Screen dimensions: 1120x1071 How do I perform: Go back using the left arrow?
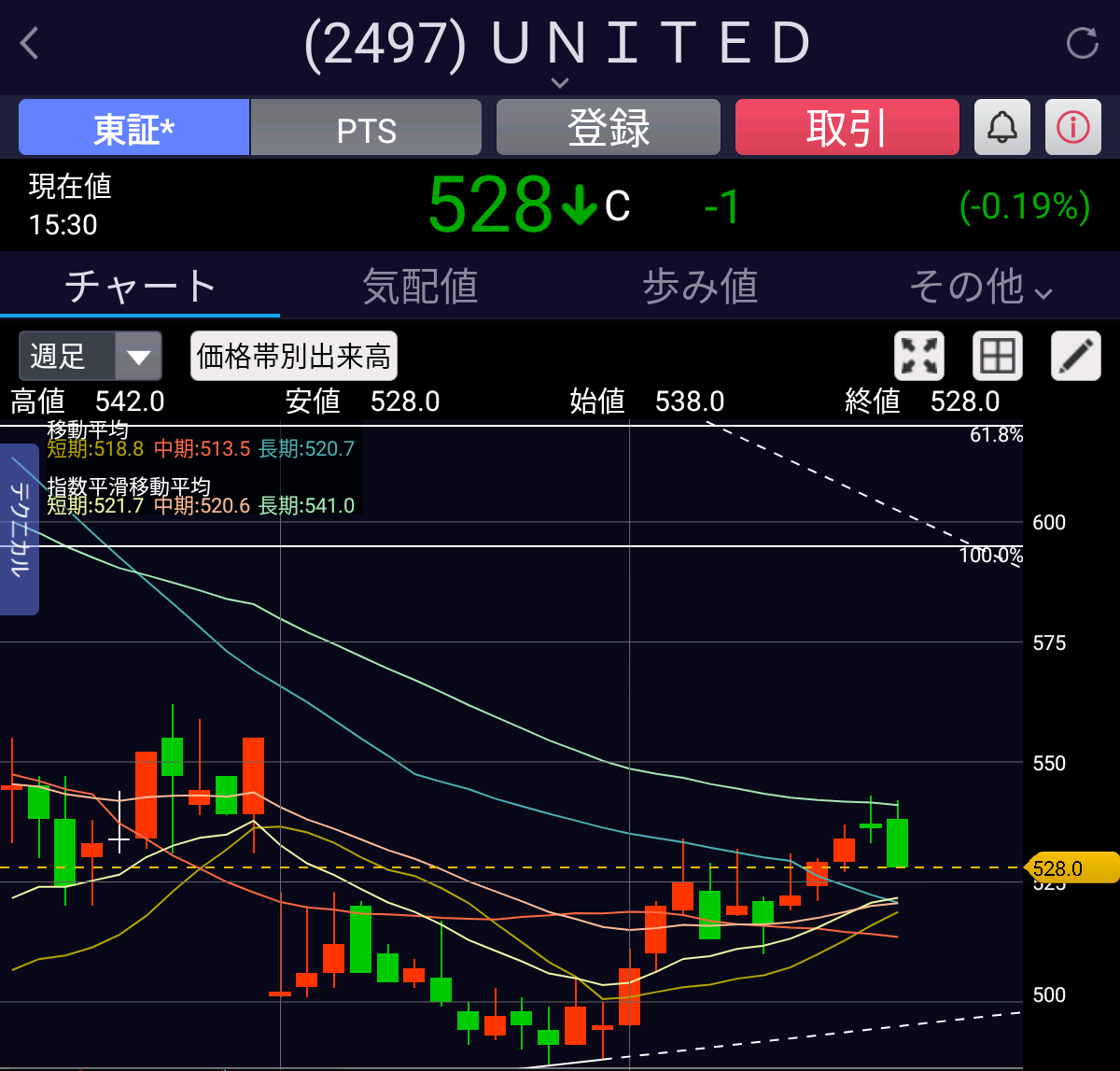click(x=30, y=43)
